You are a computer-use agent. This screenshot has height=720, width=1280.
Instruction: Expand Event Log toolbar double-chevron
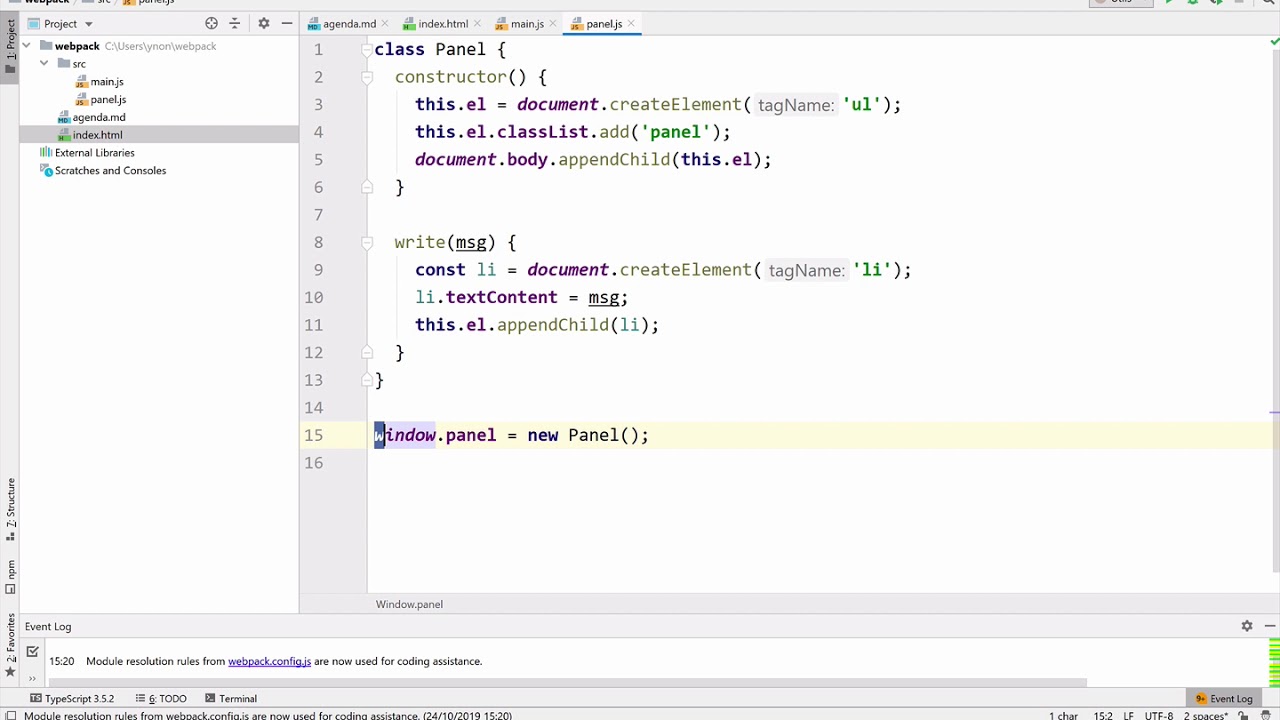pos(32,678)
